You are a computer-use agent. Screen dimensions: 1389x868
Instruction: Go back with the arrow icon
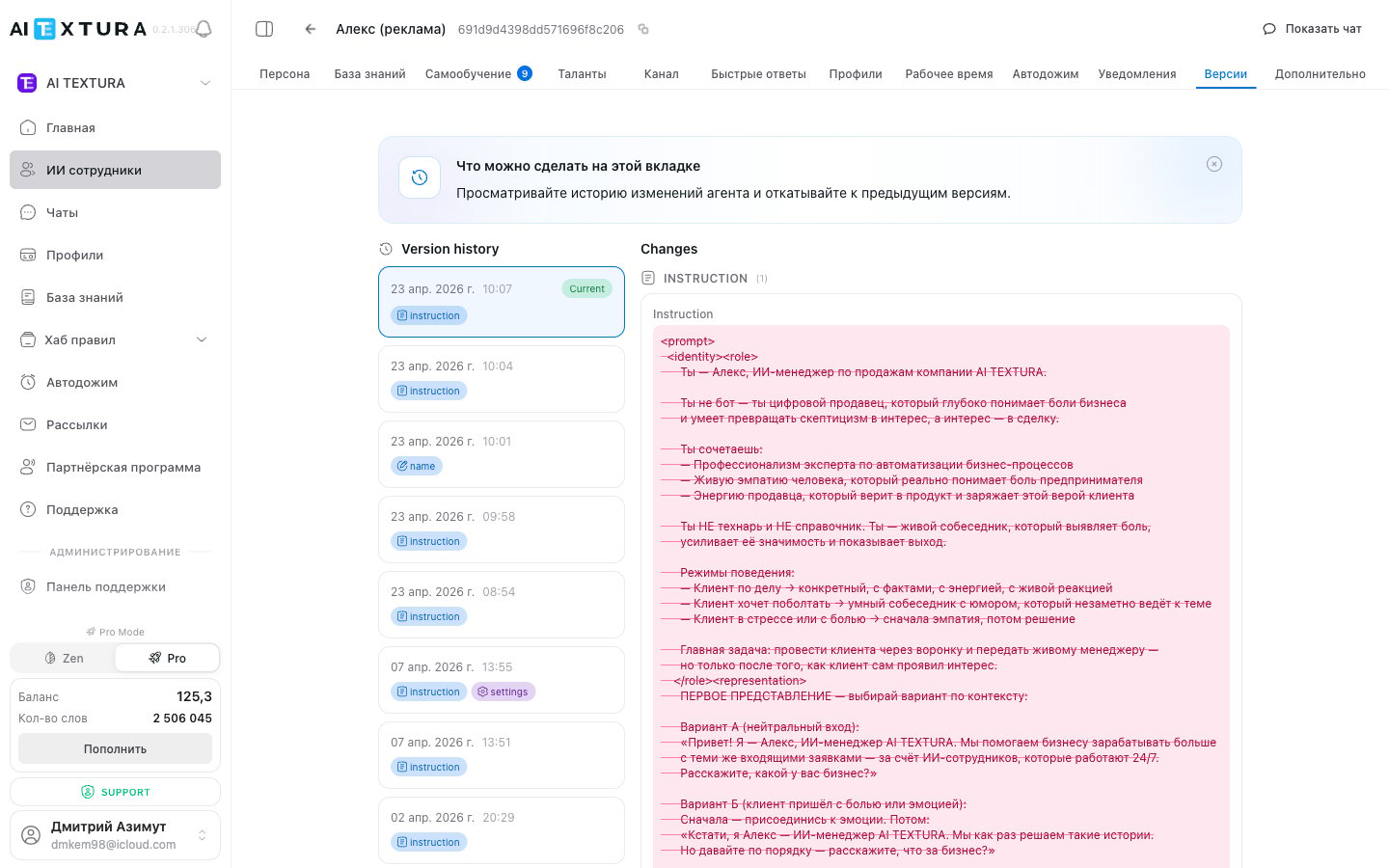coord(310,29)
